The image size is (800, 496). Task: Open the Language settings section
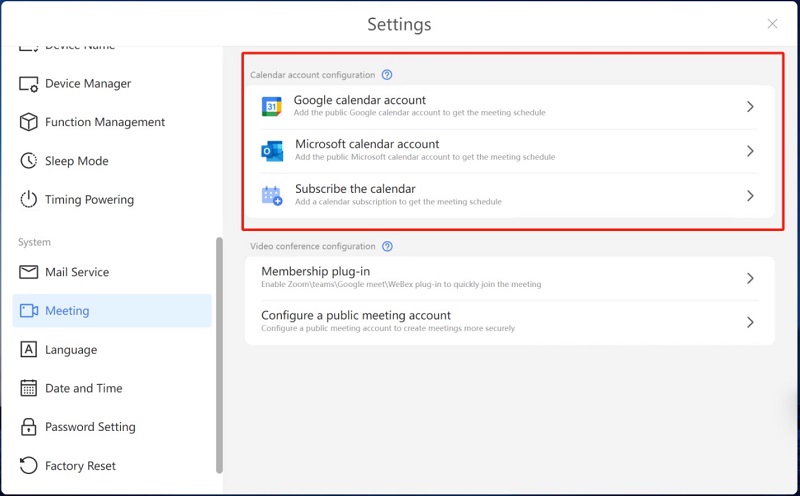tap(71, 350)
